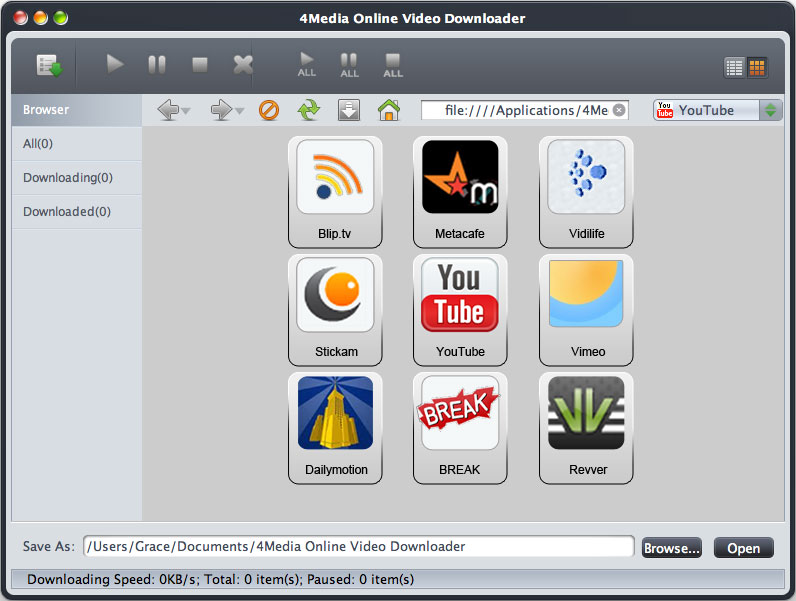Clear the address bar with the x button

point(619,110)
